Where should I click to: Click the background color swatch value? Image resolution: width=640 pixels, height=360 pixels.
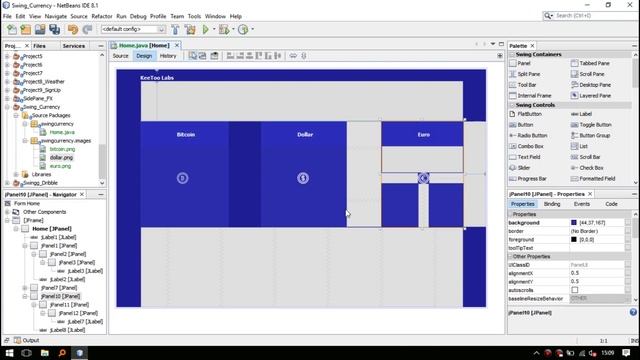pyautogui.click(x=574, y=222)
